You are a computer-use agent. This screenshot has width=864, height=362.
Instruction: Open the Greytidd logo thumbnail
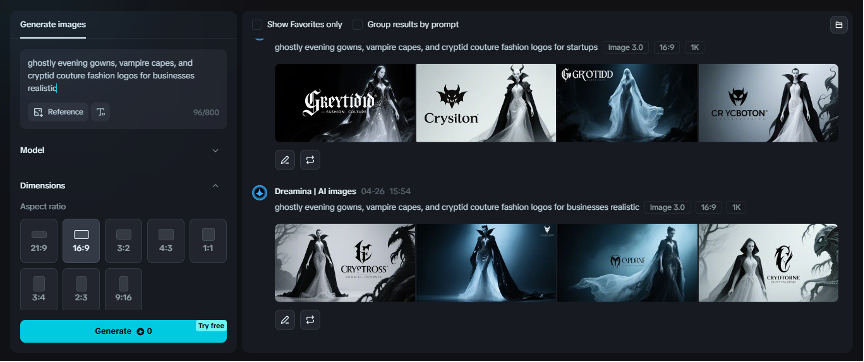click(x=345, y=103)
